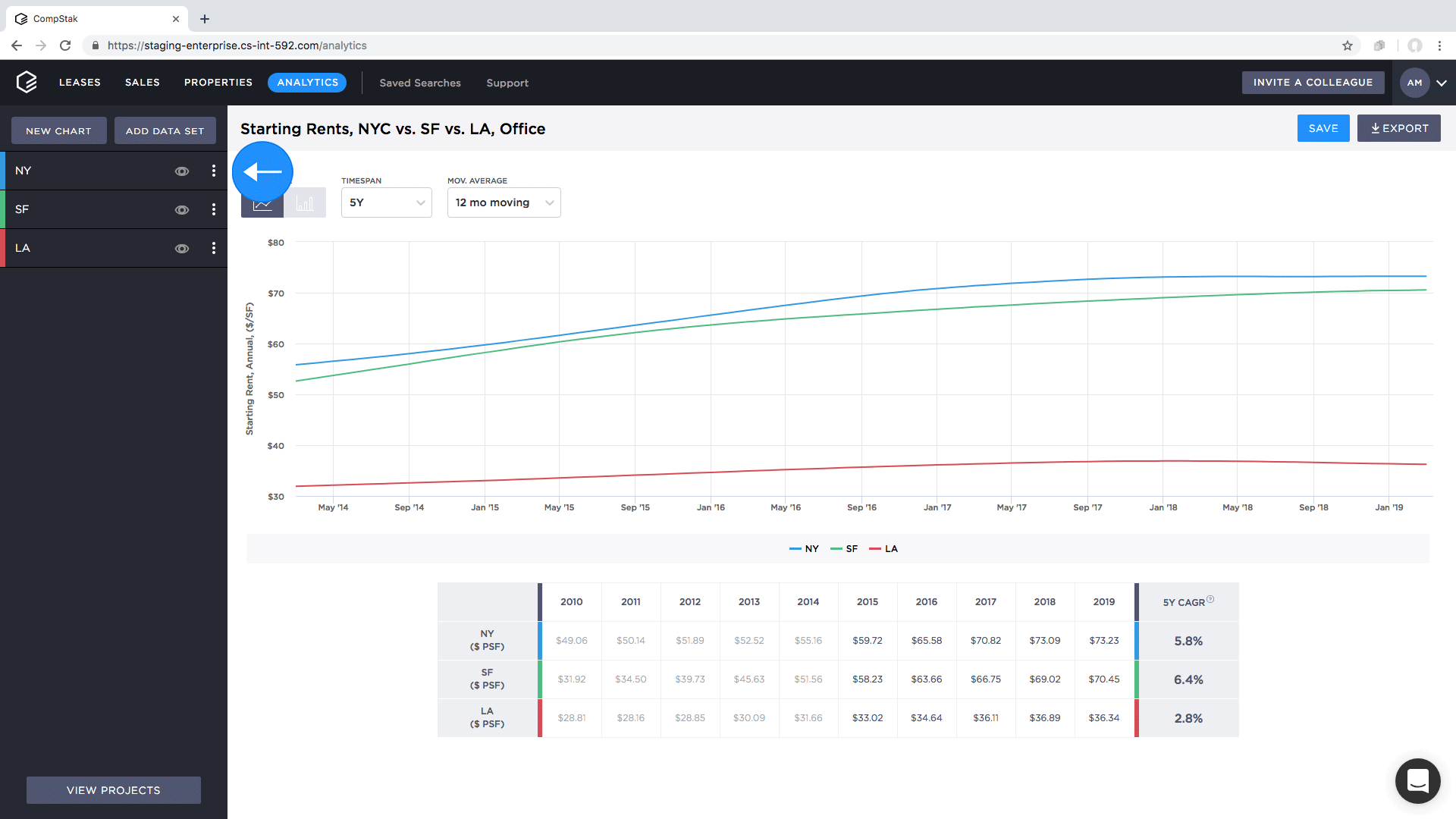Image resolution: width=1456 pixels, height=819 pixels.
Task: Hide the LA line with eye icon
Action: click(182, 249)
